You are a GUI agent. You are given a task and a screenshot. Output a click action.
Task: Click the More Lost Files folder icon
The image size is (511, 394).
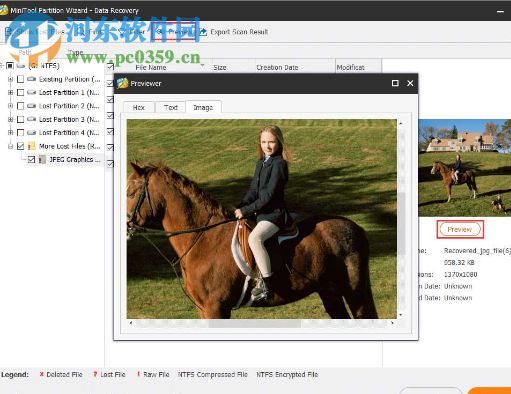point(32,146)
